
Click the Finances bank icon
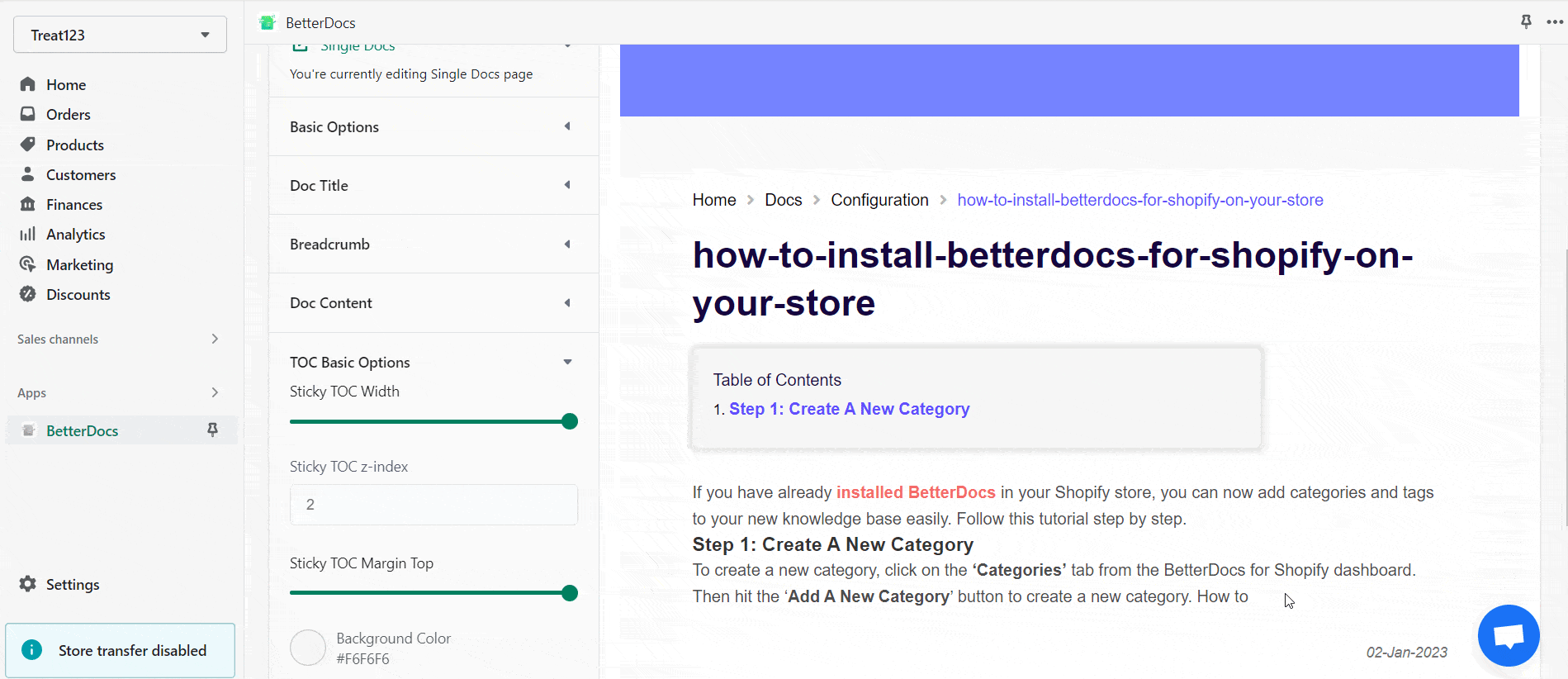(28, 204)
